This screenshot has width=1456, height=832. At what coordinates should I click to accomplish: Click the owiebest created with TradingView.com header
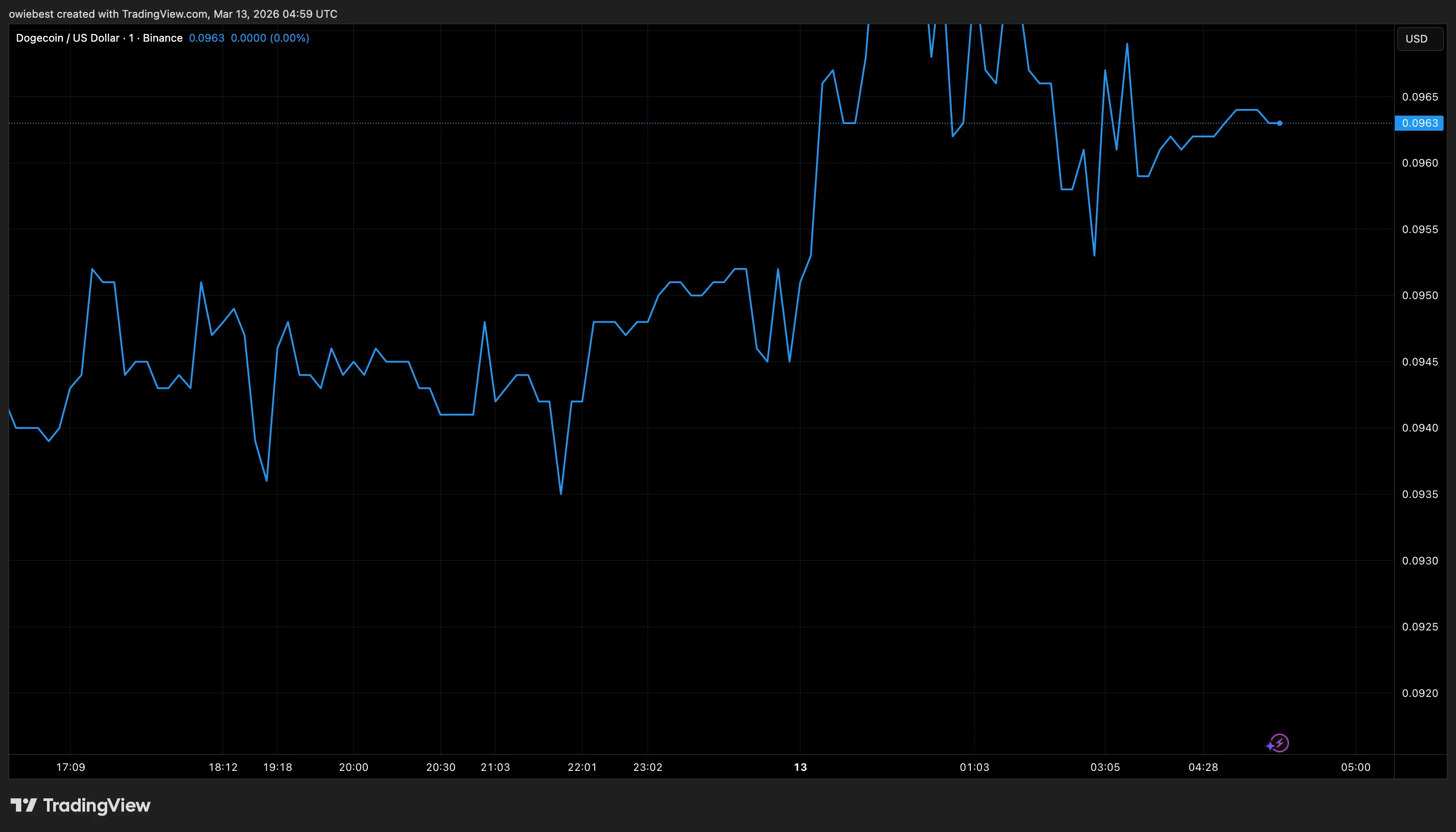point(172,14)
